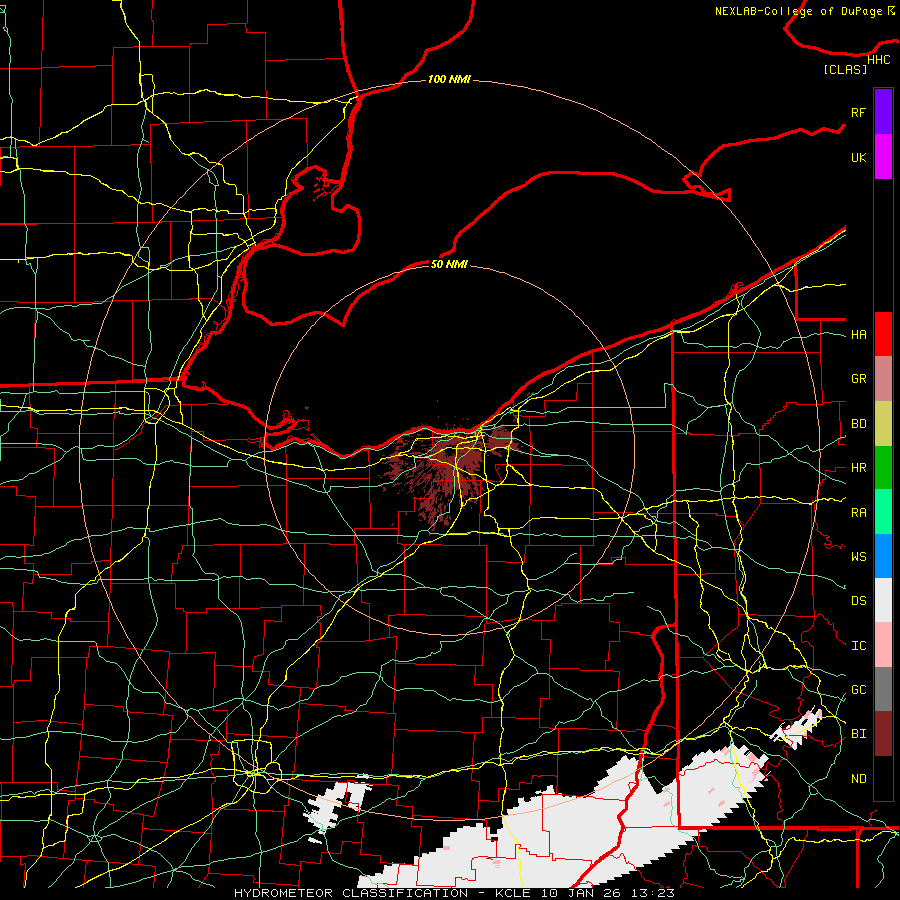Click the 50 NMI range ring label
The height and width of the screenshot is (900, 900).
[449, 264]
